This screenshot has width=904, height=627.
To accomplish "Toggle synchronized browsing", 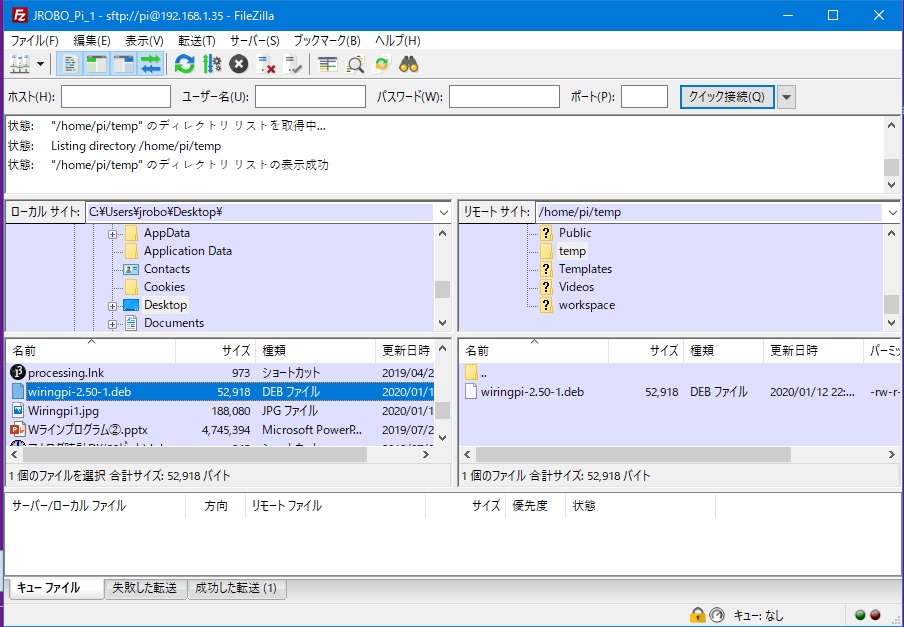I will pos(382,64).
